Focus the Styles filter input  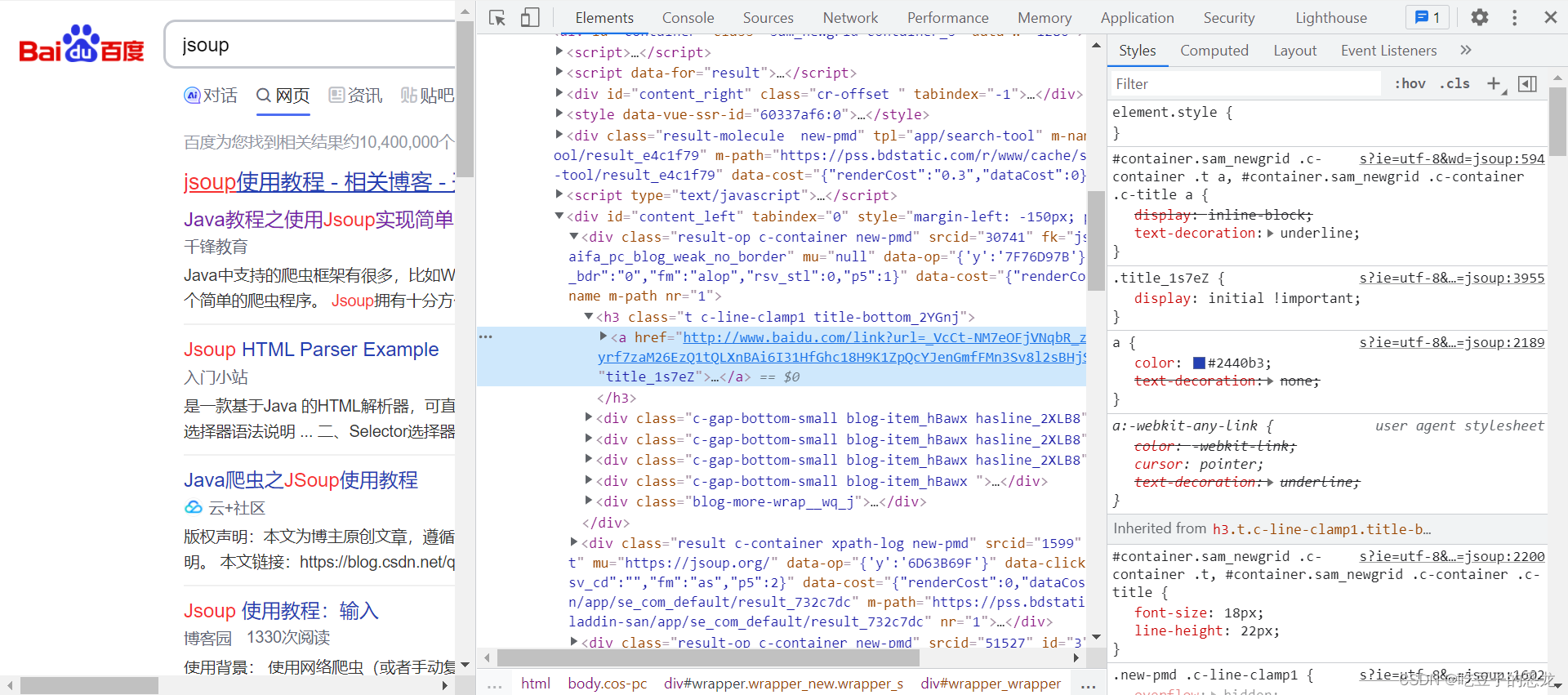(1246, 83)
